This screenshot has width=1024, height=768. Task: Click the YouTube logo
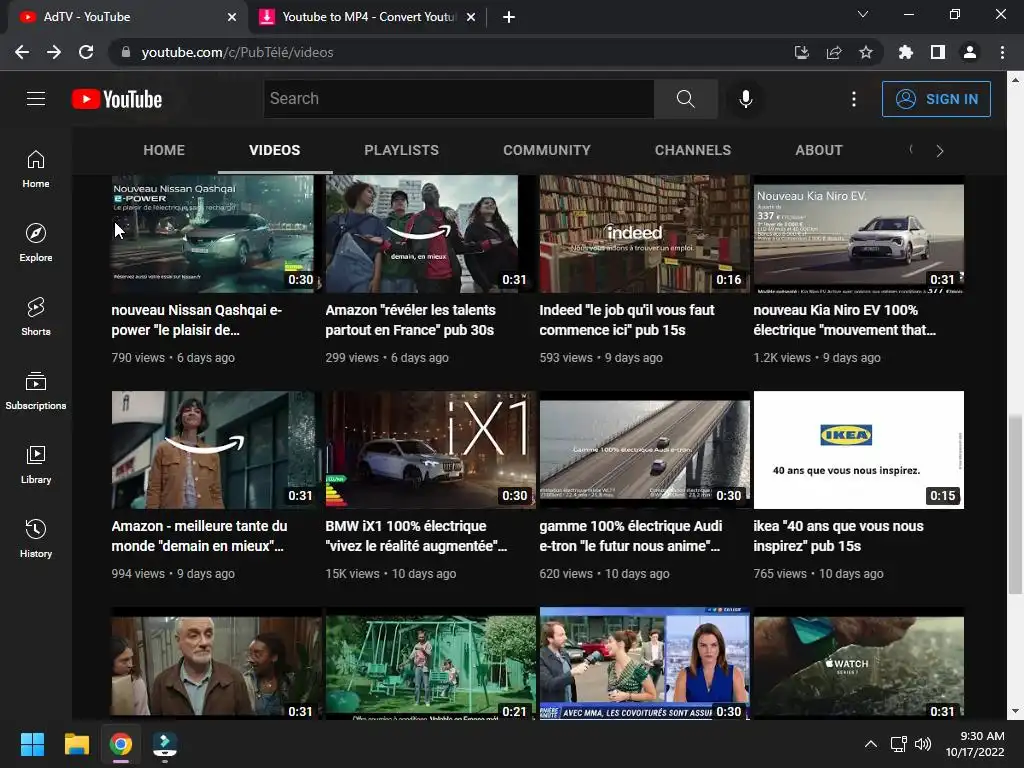pyautogui.click(x=117, y=99)
